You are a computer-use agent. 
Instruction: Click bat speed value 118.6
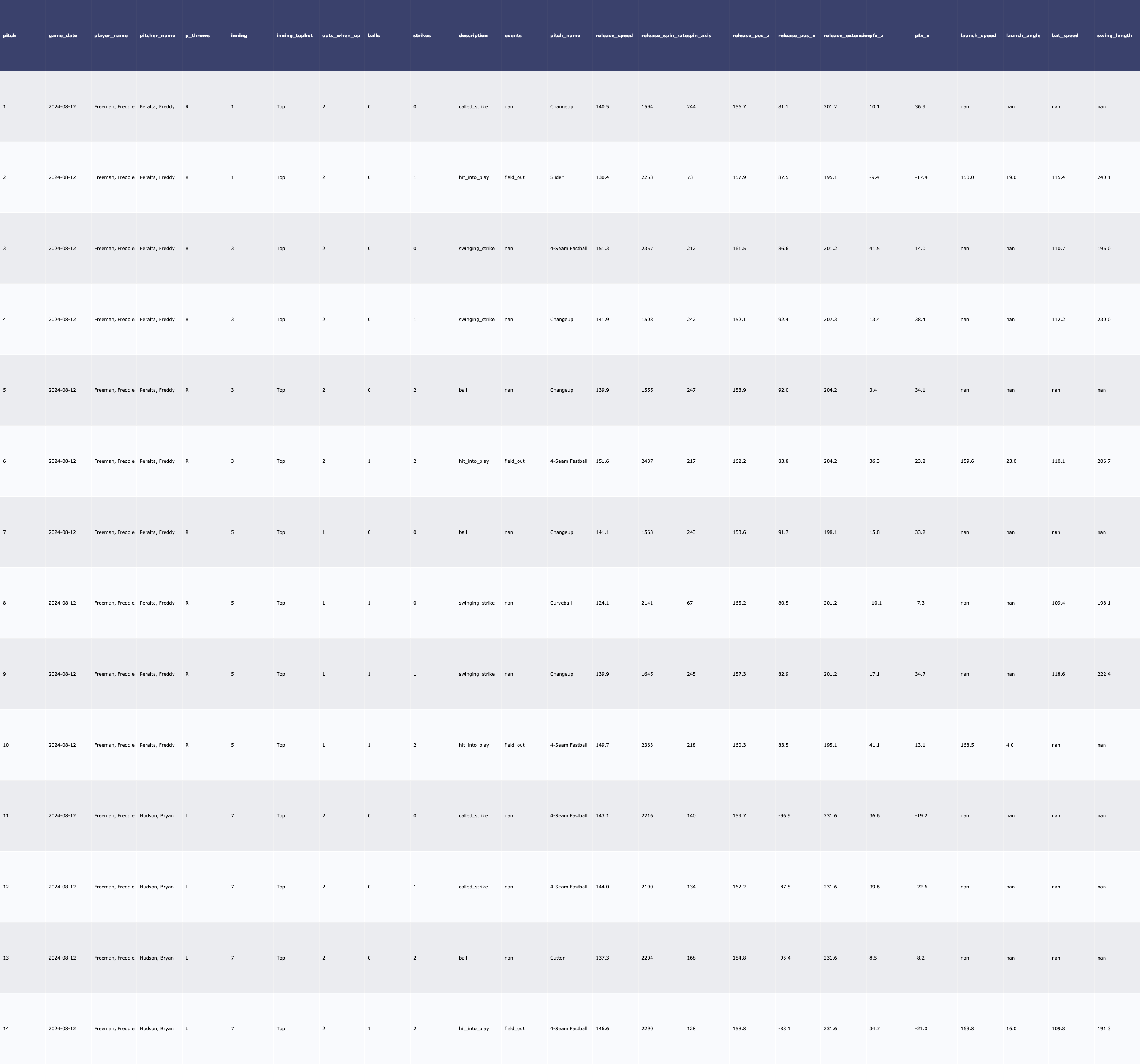[x=1058, y=674]
